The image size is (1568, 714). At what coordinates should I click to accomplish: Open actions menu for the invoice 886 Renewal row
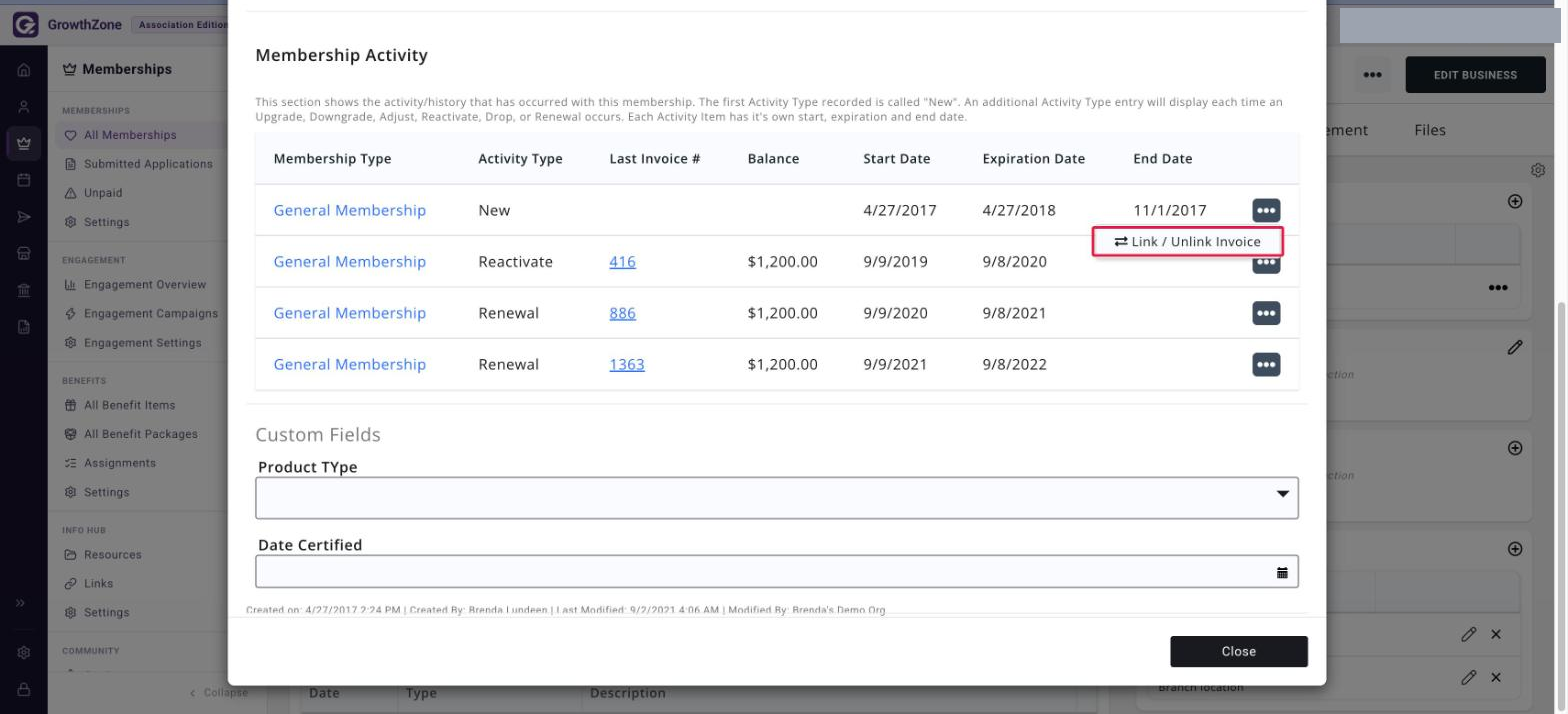(x=1266, y=313)
